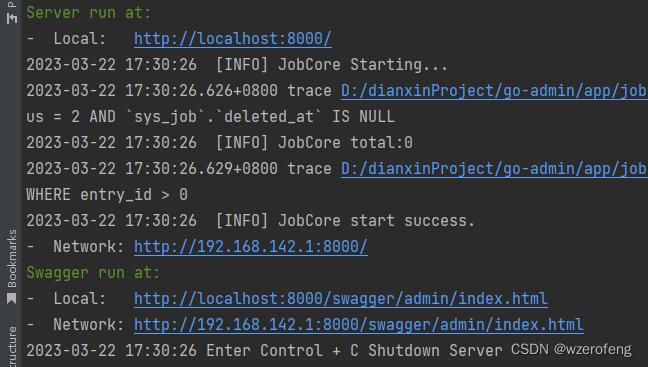The width and height of the screenshot is (648, 367).
Task: Open the Pull Requests tool window icon
Action: (12, 18)
